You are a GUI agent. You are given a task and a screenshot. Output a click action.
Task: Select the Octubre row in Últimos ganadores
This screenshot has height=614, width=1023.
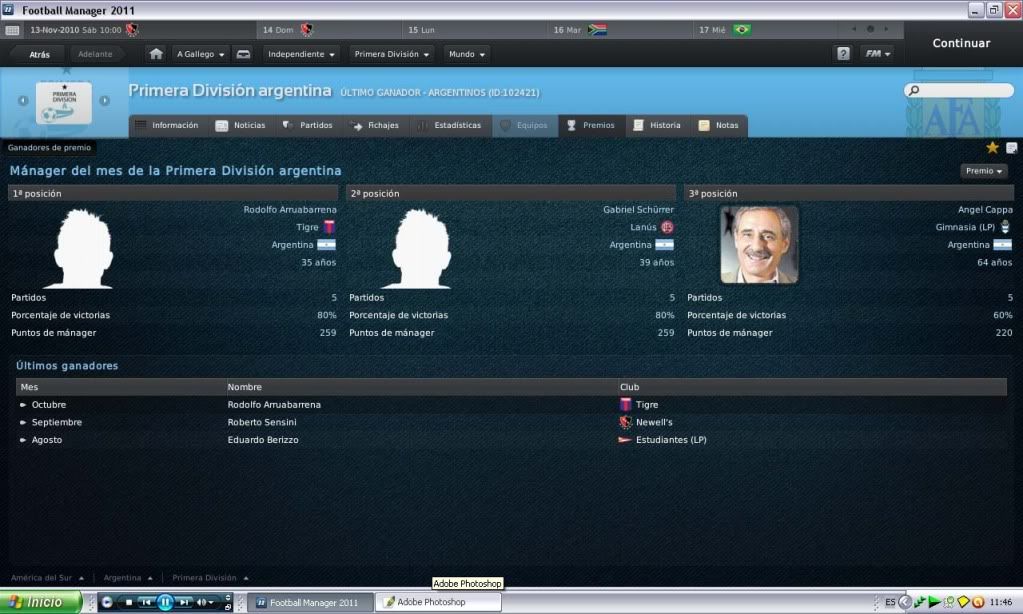tap(511, 405)
